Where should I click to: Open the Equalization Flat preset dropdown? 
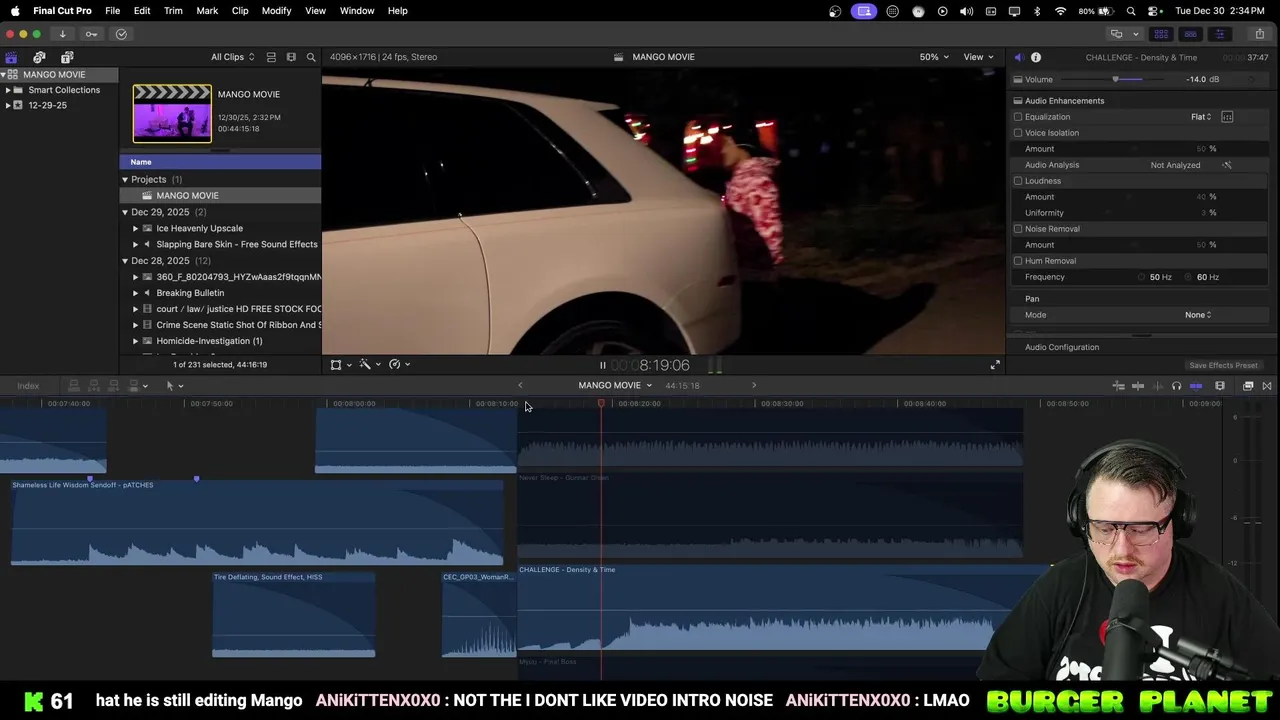tap(1201, 117)
